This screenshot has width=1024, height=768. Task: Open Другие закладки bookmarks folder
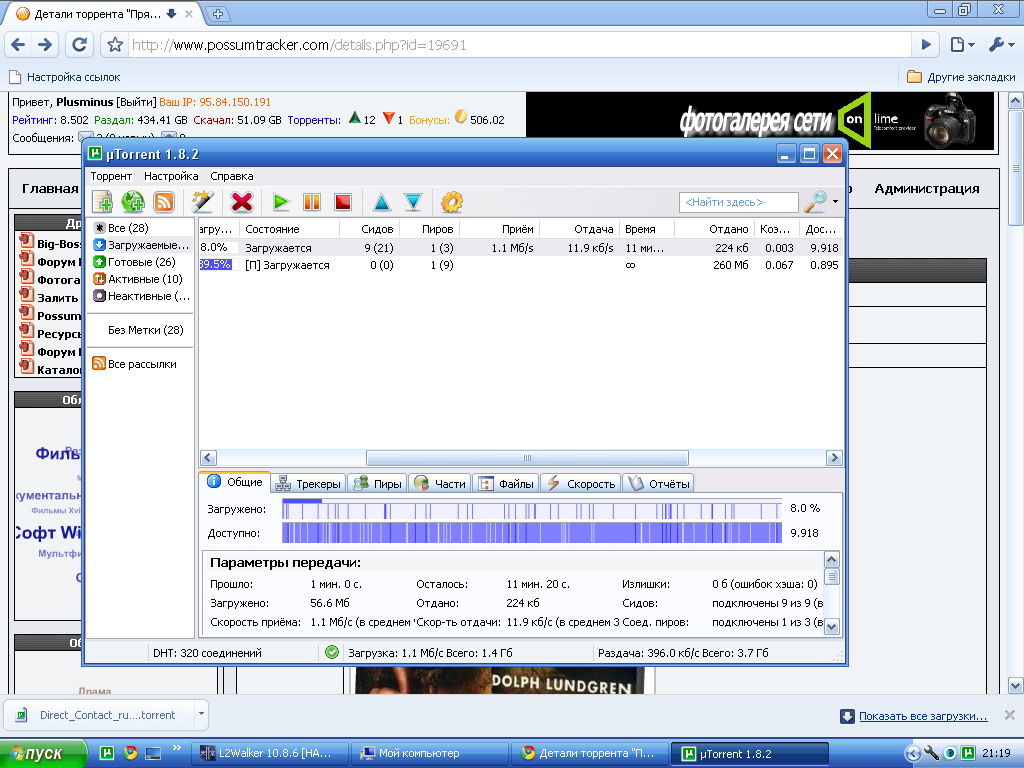click(961, 77)
